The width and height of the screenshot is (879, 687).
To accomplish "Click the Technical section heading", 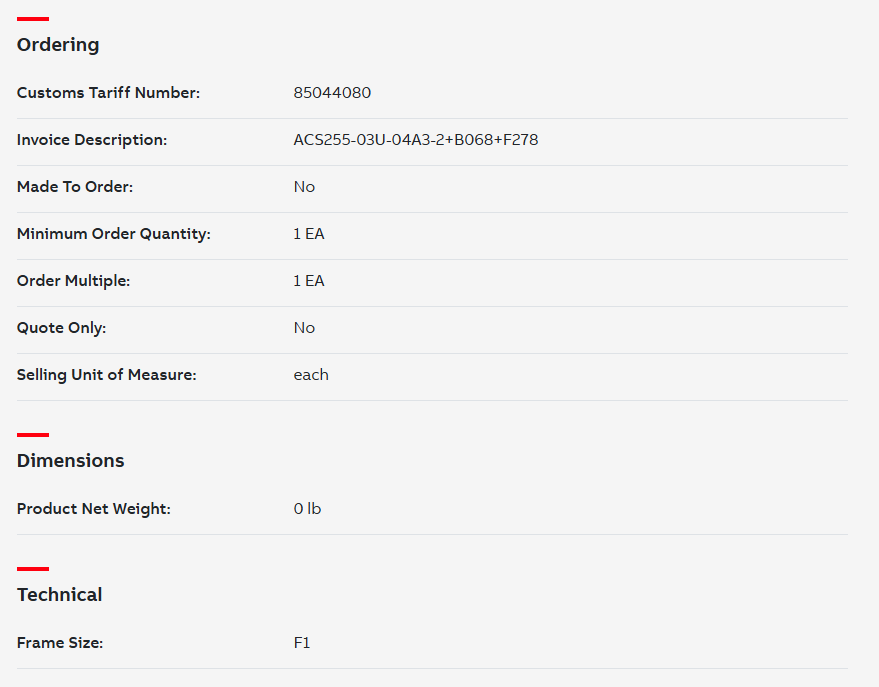I will click(59, 595).
